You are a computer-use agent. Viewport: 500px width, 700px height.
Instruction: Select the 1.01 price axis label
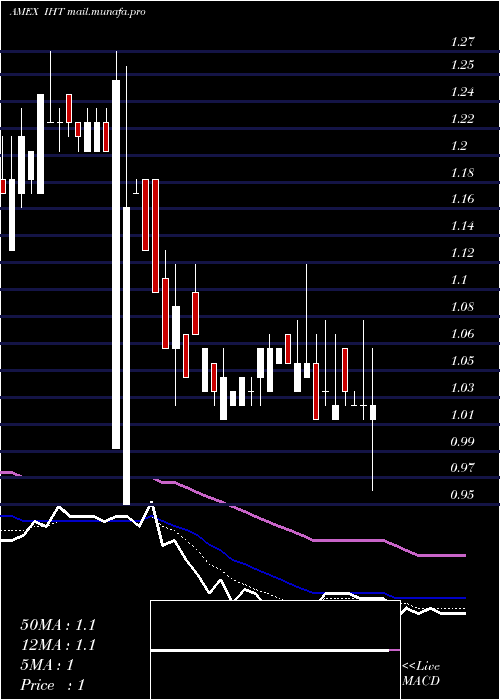pyautogui.click(x=462, y=415)
